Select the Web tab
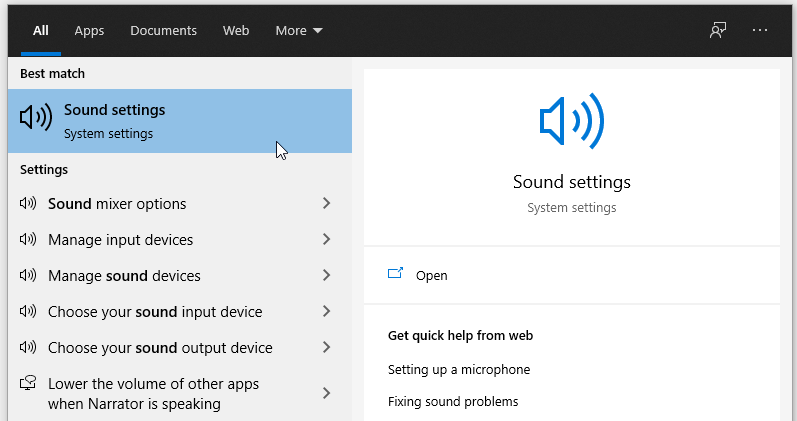797x421 pixels. click(236, 31)
